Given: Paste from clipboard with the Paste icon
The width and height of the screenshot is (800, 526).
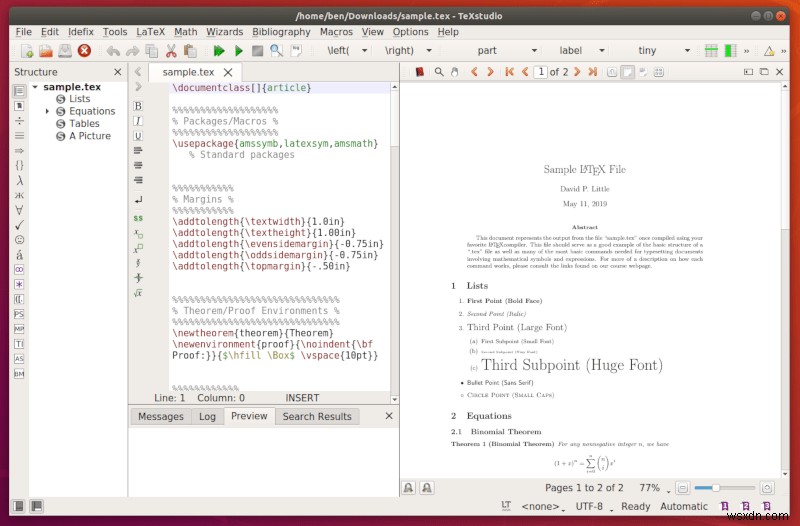Looking at the screenshot, I should pyautogui.click(x=190, y=51).
